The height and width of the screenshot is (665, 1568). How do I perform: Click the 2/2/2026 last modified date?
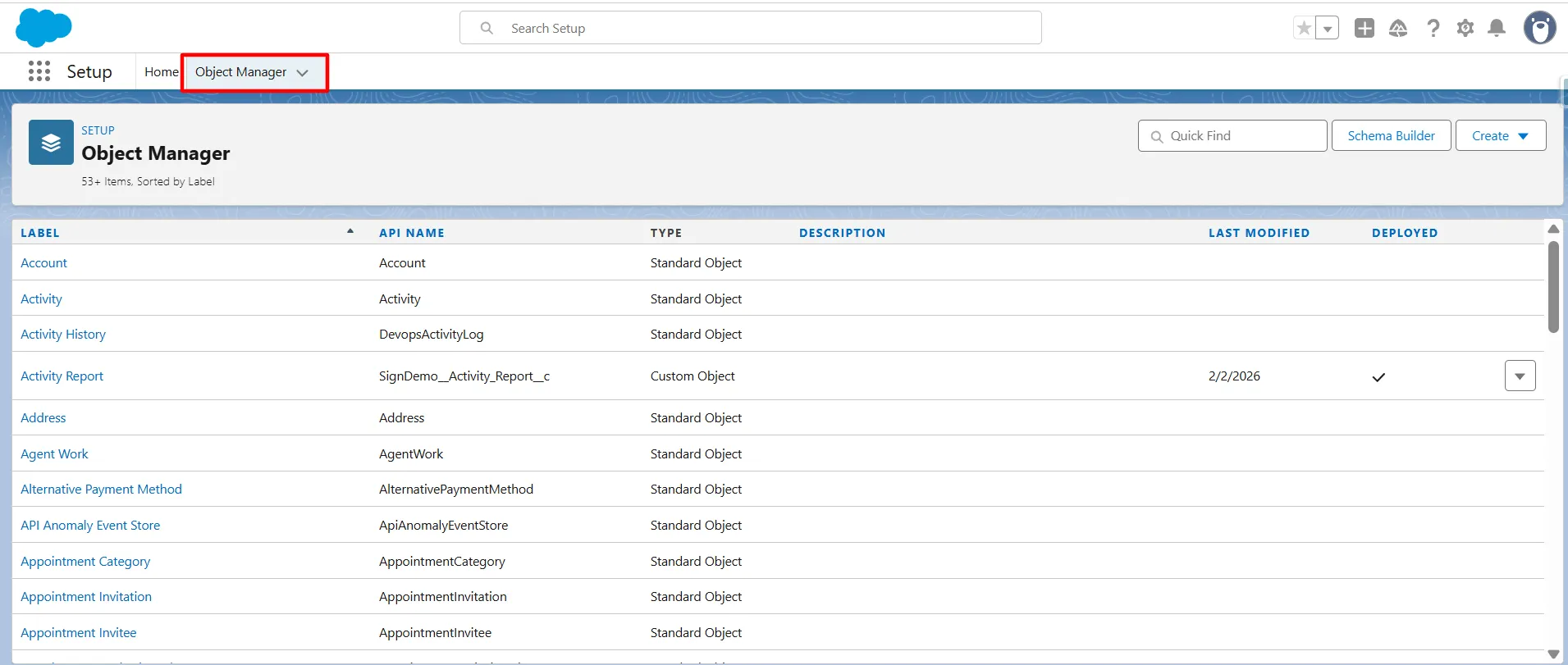[x=1234, y=376]
